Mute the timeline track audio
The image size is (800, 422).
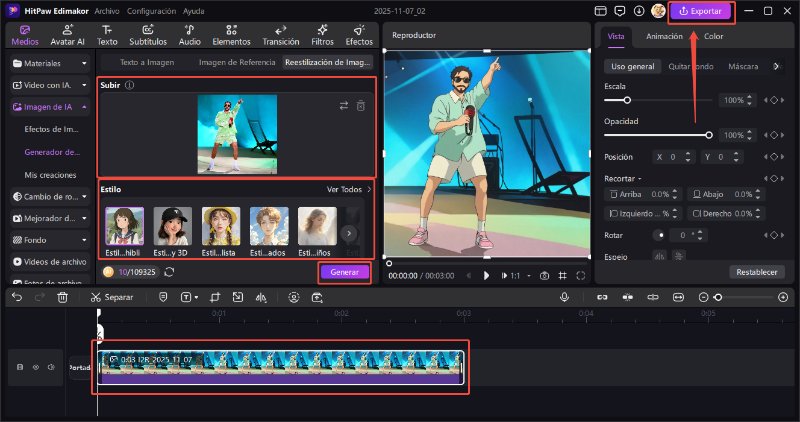(x=50, y=367)
